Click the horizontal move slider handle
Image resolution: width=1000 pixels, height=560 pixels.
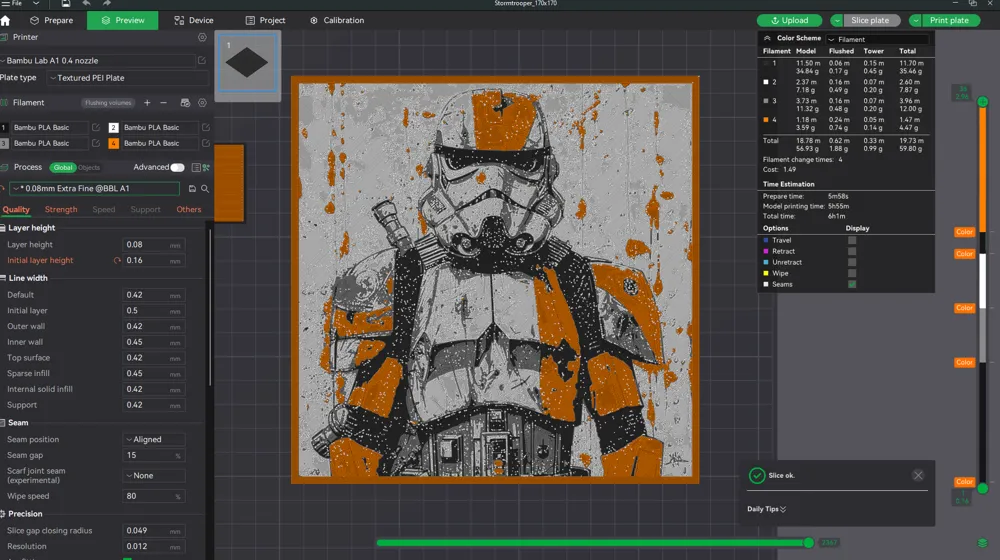click(x=809, y=543)
